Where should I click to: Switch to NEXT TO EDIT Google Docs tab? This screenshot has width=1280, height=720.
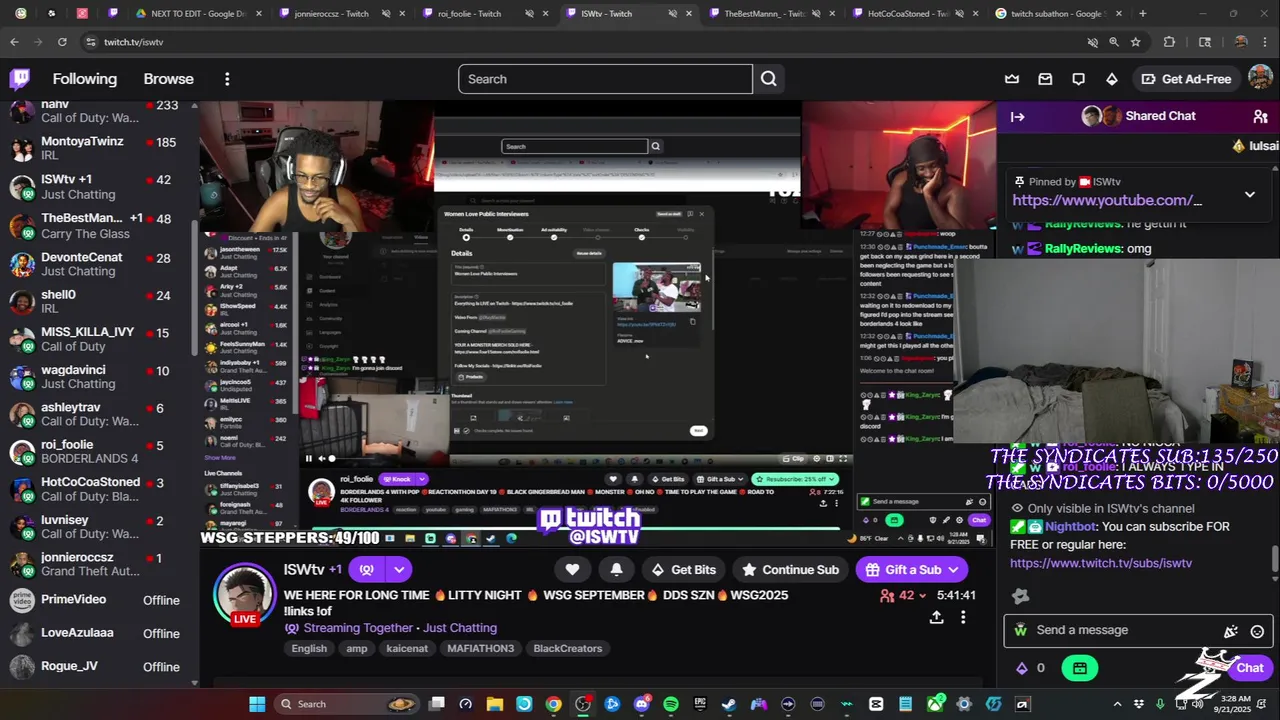click(198, 14)
